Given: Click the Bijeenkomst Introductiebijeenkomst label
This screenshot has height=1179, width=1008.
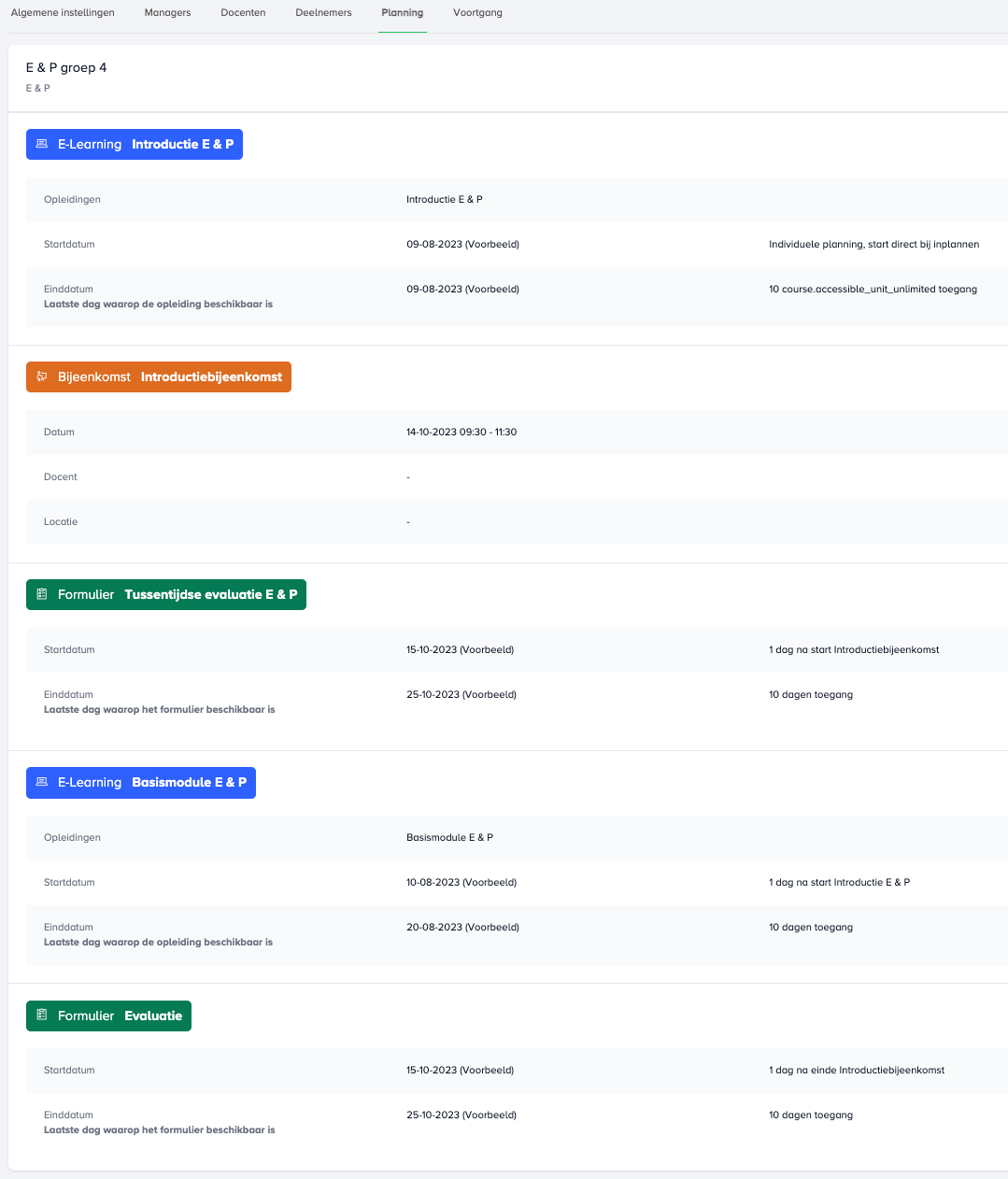Looking at the screenshot, I should pyautogui.click(x=159, y=377).
